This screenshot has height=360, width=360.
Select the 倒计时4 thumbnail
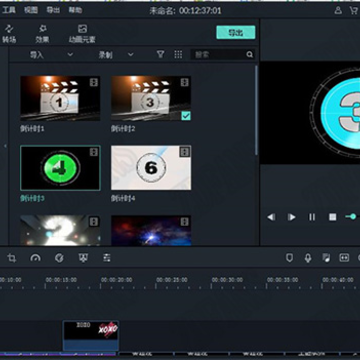[151, 168]
